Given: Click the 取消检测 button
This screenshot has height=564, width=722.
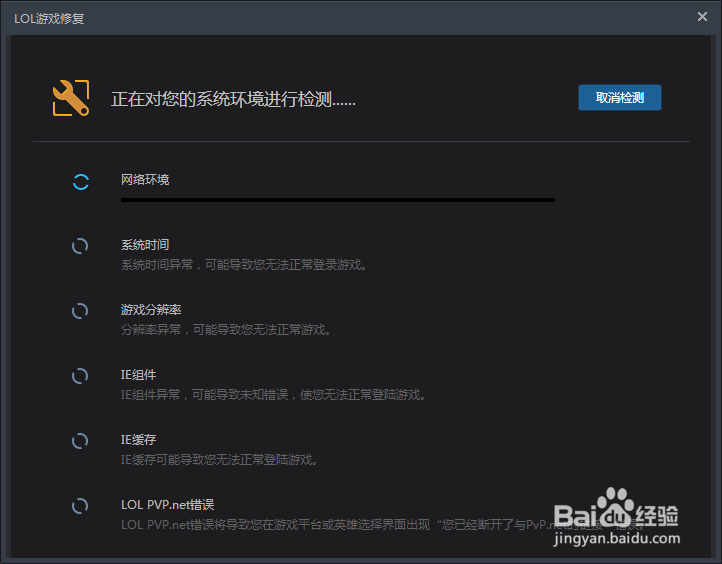Looking at the screenshot, I should 619,98.
